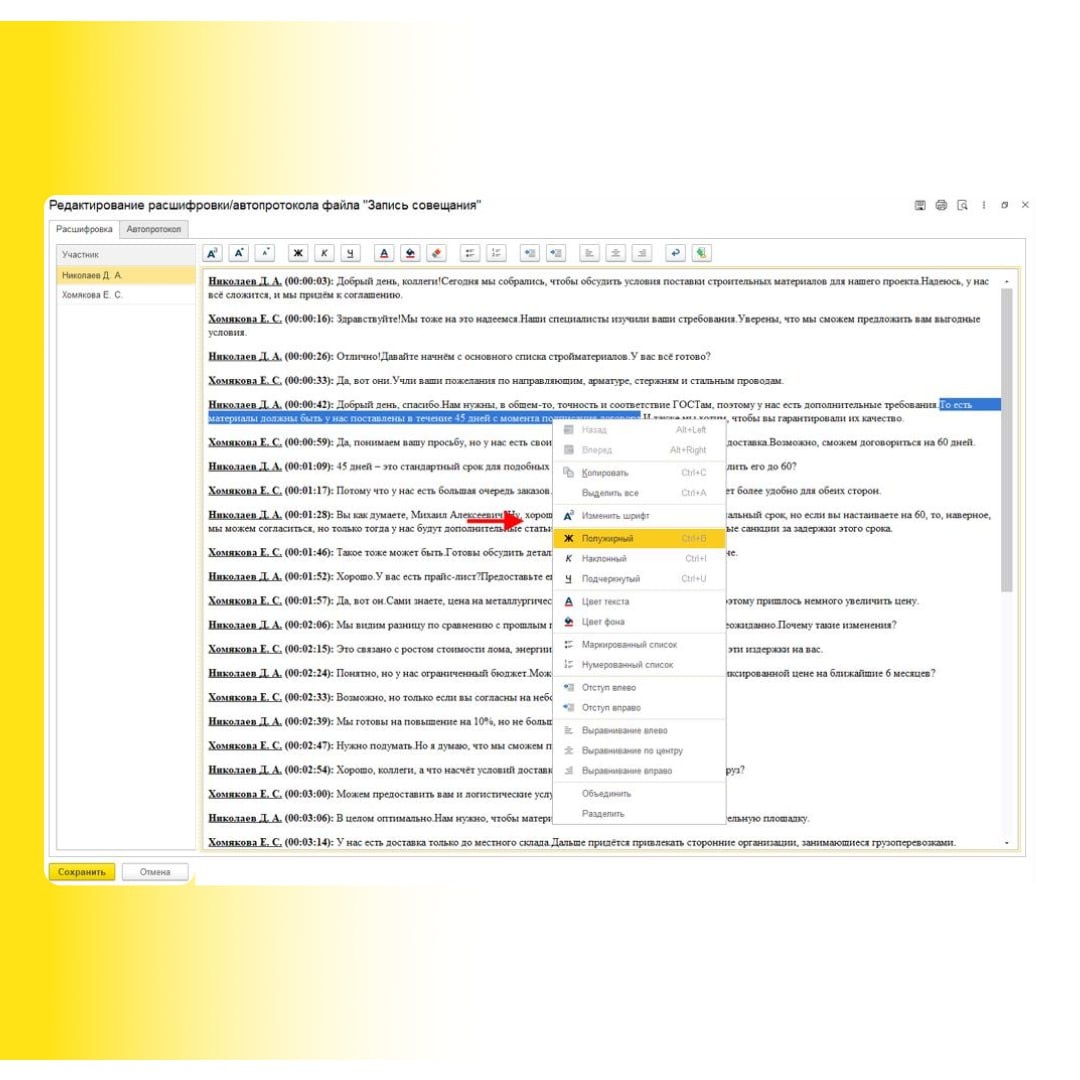Choose Отступ влево in the context menu
Viewport: 1080px width, 1080px height.
[639, 687]
